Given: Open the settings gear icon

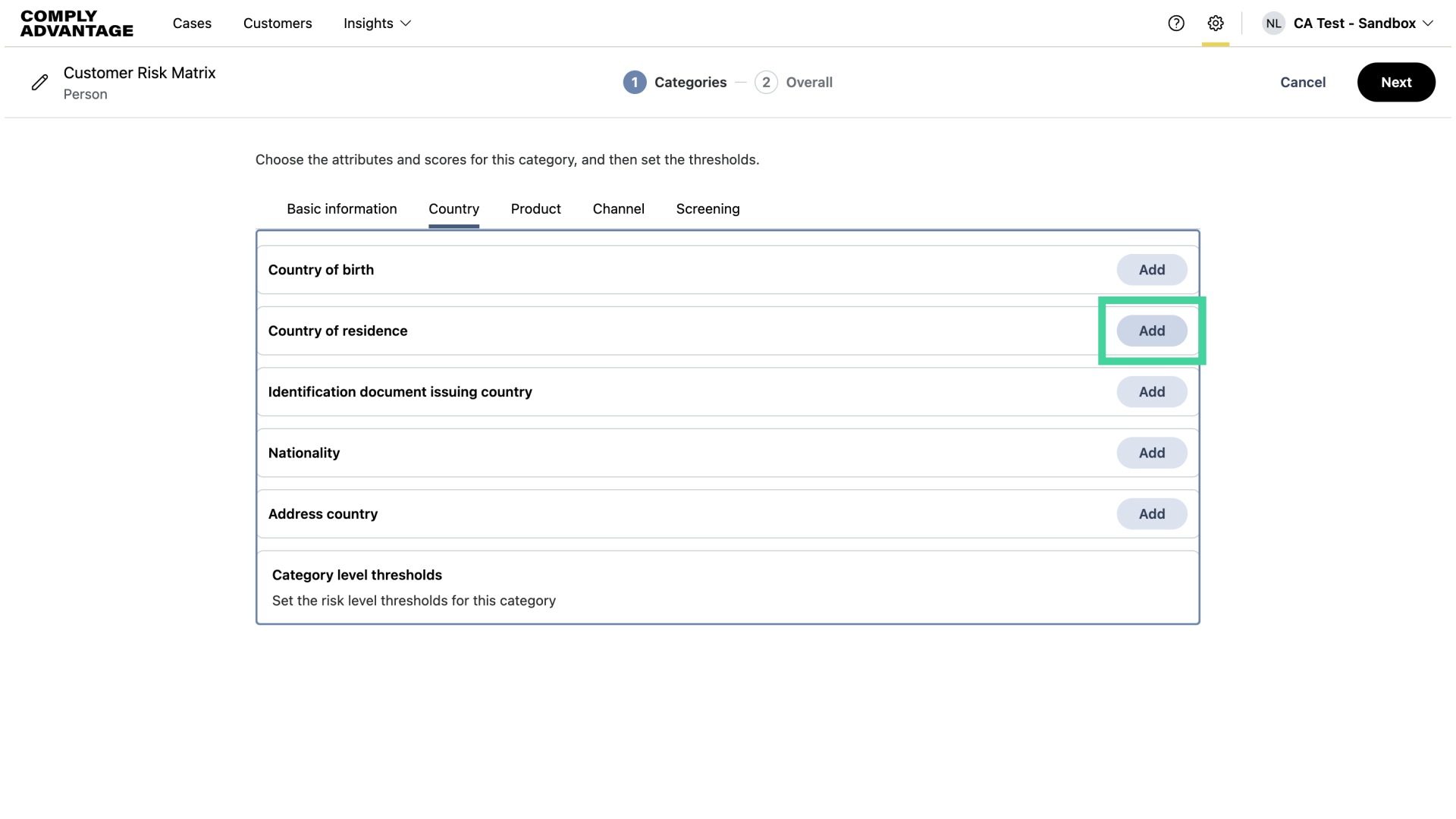Looking at the screenshot, I should (x=1215, y=24).
